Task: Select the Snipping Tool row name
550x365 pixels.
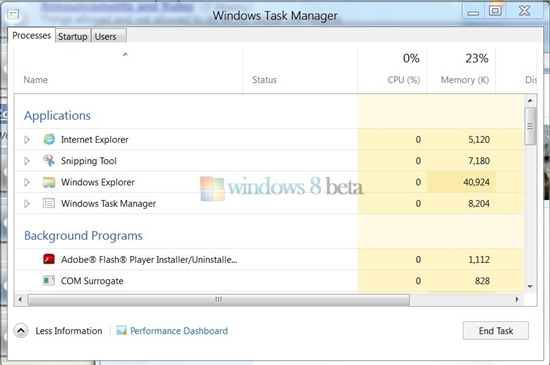Action: click(x=89, y=161)
